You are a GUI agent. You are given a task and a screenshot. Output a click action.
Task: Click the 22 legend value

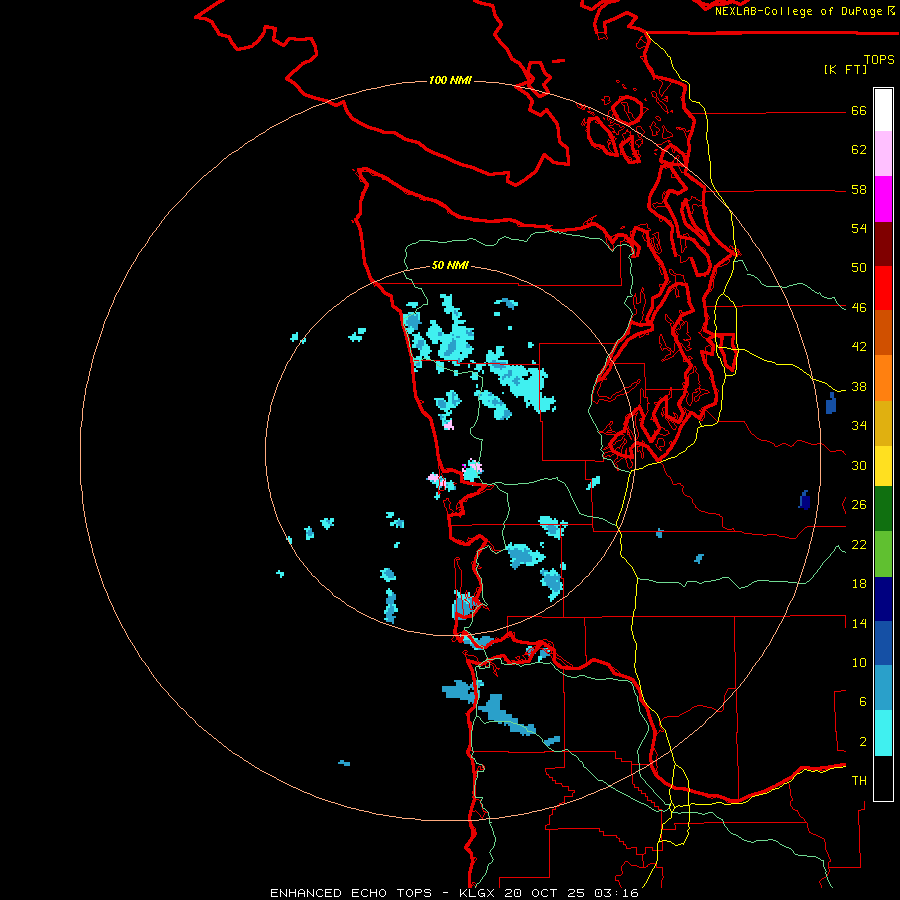click(859, 545)
